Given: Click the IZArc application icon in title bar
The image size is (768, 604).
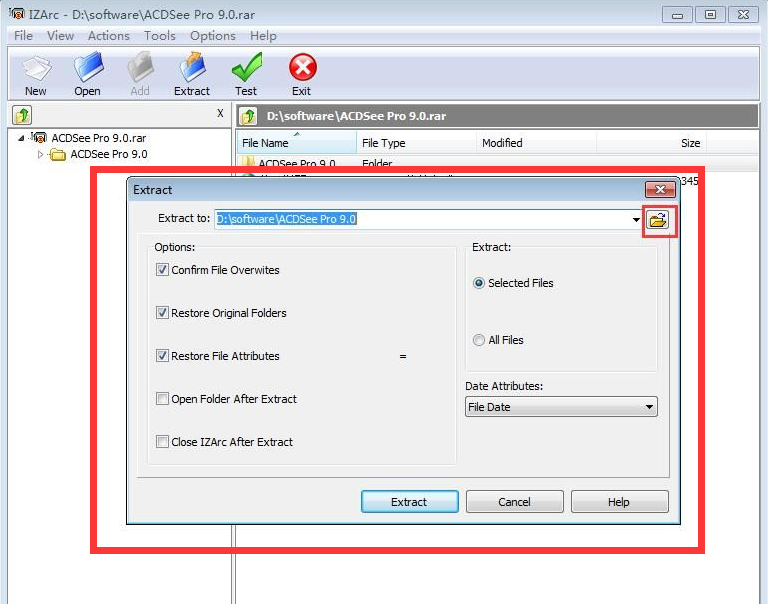Looking at the screenshot, I should pos(17,14).
